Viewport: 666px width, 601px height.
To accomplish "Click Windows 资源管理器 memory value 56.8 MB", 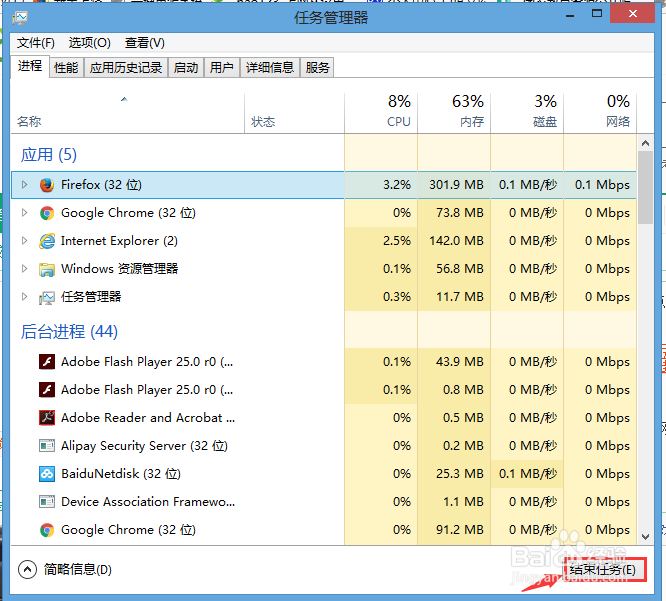I will tap(460, 269).
